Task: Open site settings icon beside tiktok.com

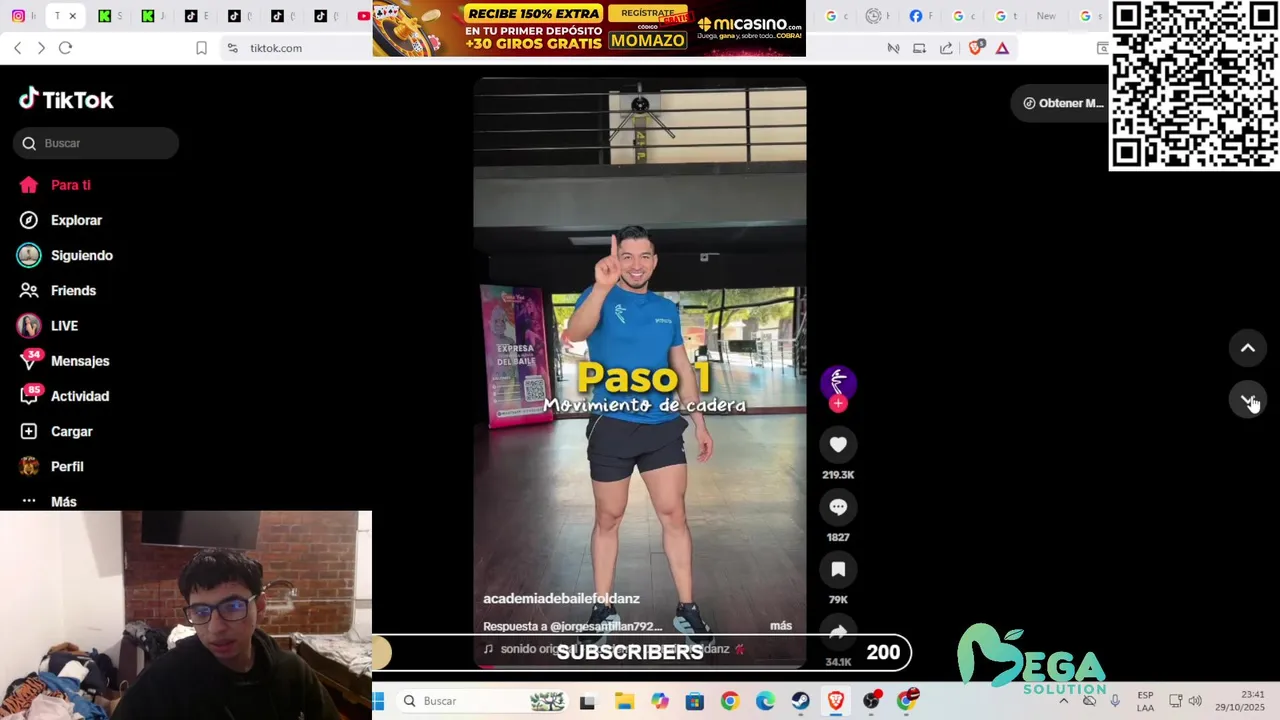Action: point(232,48)
